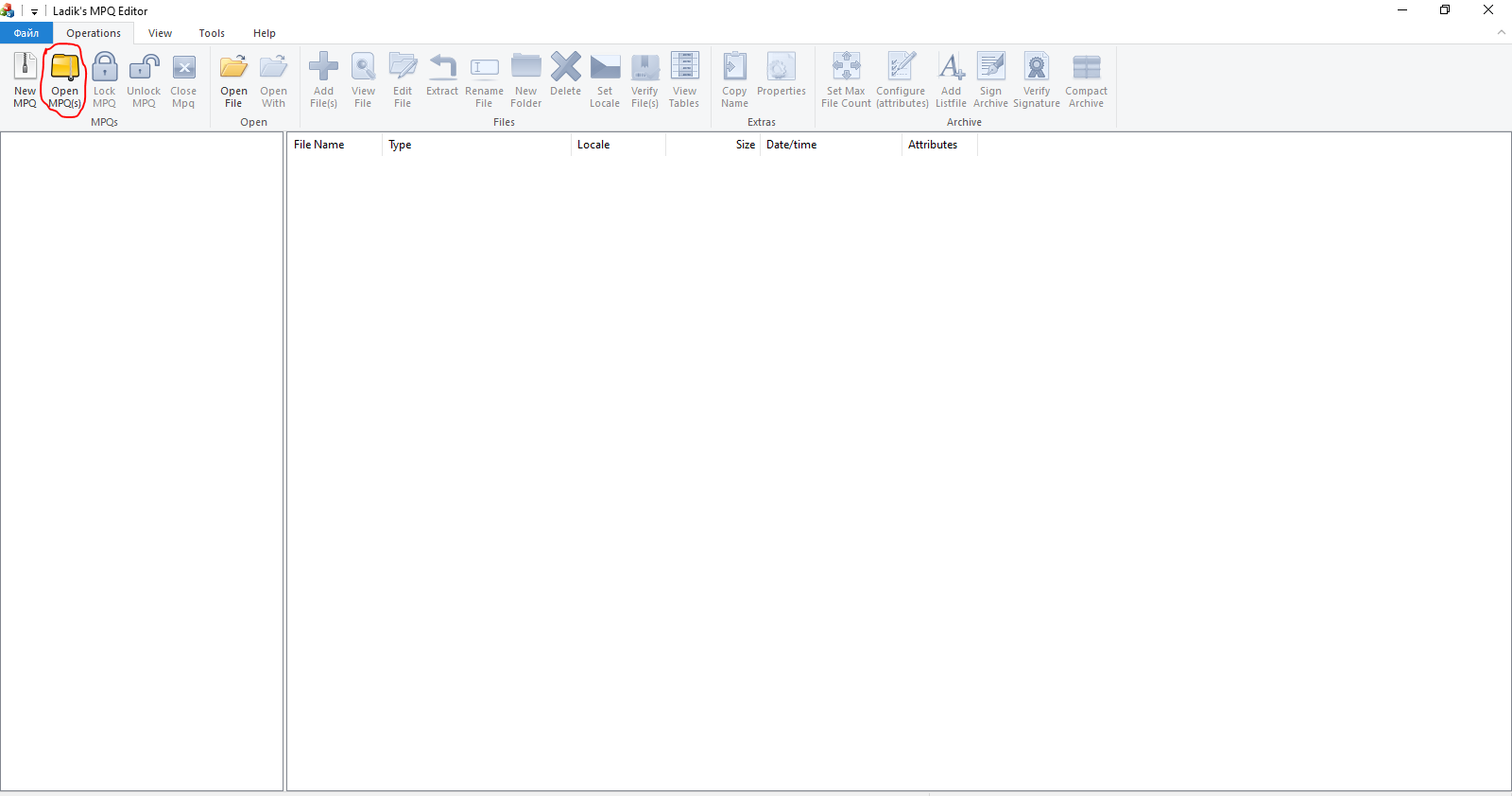This screenshot has height=796, width=1512.
Task: Click the New MPQ icon
Action: [26, 67]
